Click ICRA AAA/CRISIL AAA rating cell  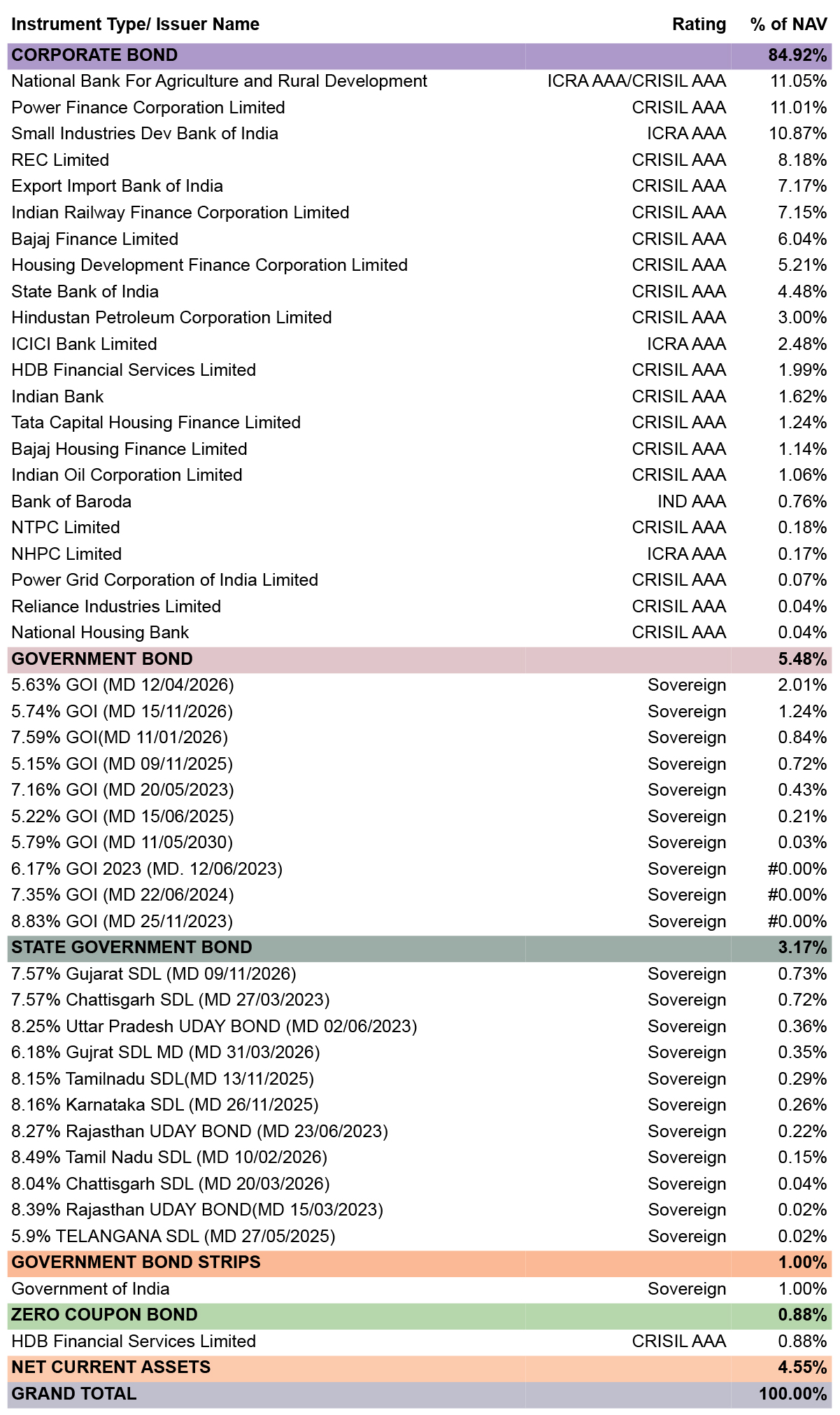pos(636,81)
